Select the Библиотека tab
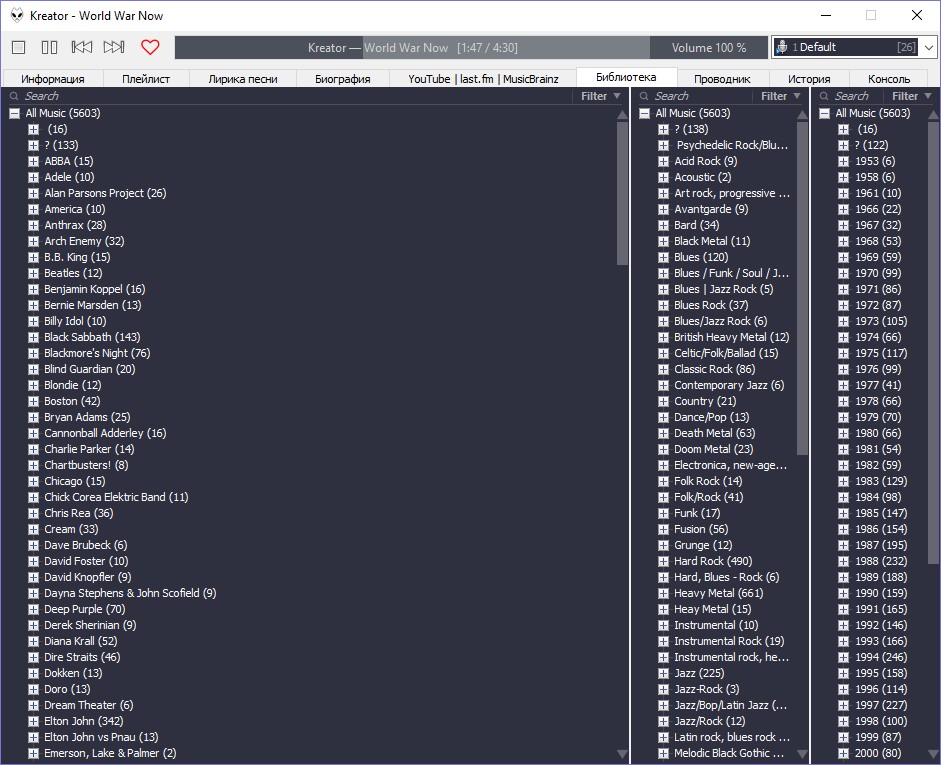This screenshot has height=765, width=941. point(626,77)
